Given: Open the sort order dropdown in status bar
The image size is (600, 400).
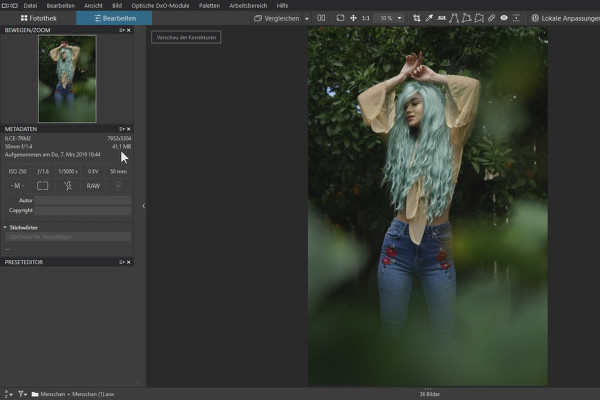Looking at the screenshot, I should (8, 394).
